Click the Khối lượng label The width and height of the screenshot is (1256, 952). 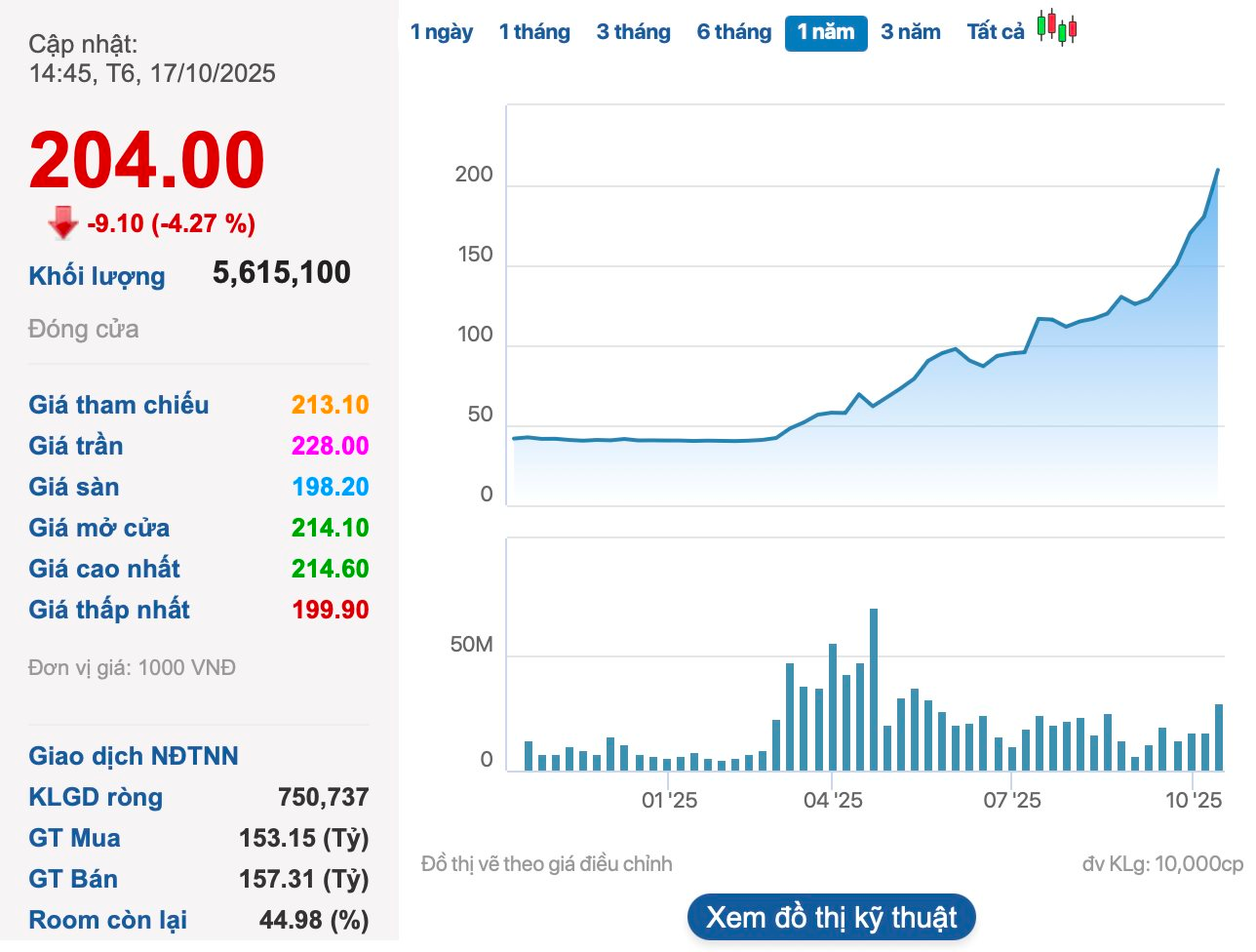(x=97, y=276)
